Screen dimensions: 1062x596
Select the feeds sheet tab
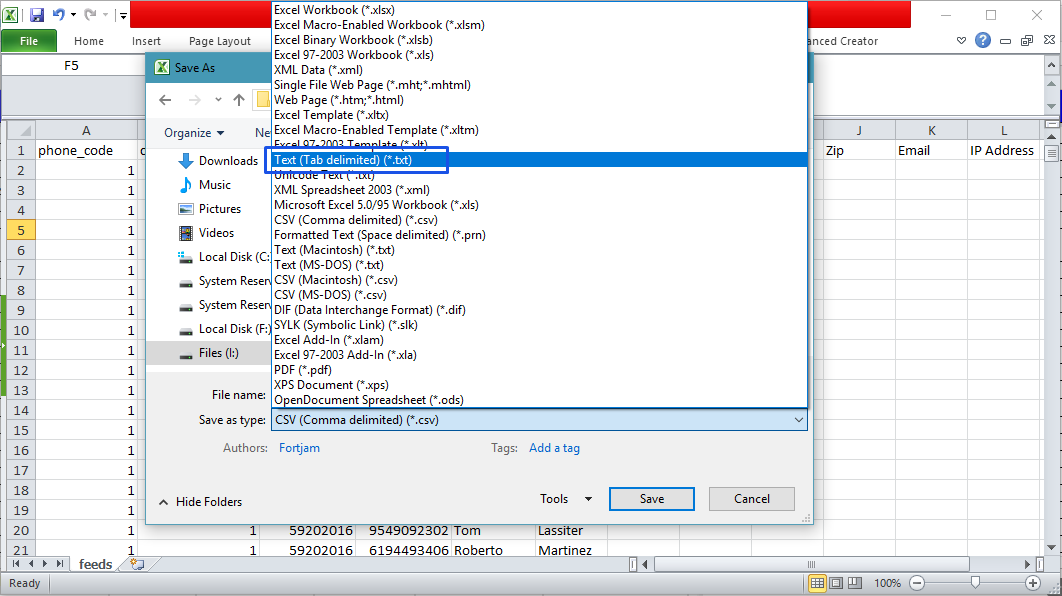click(x=94, y=564)
